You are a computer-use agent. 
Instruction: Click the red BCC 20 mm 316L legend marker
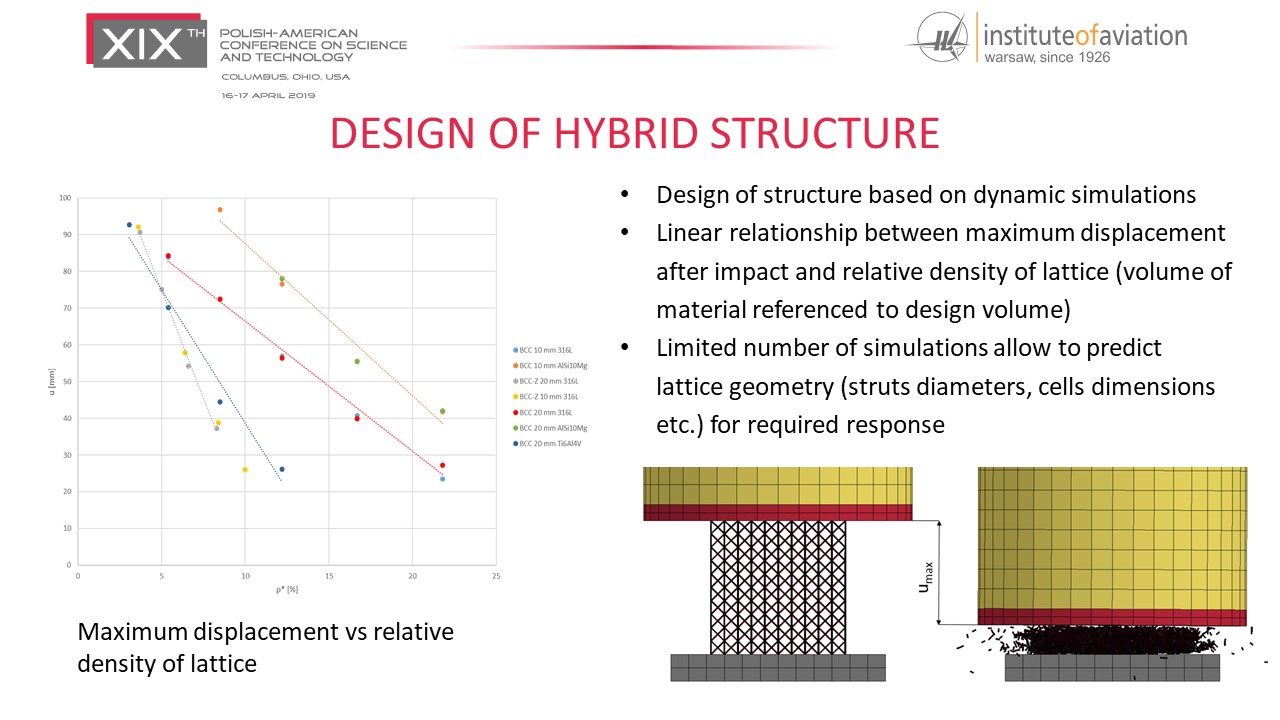(x=515, y=412)
